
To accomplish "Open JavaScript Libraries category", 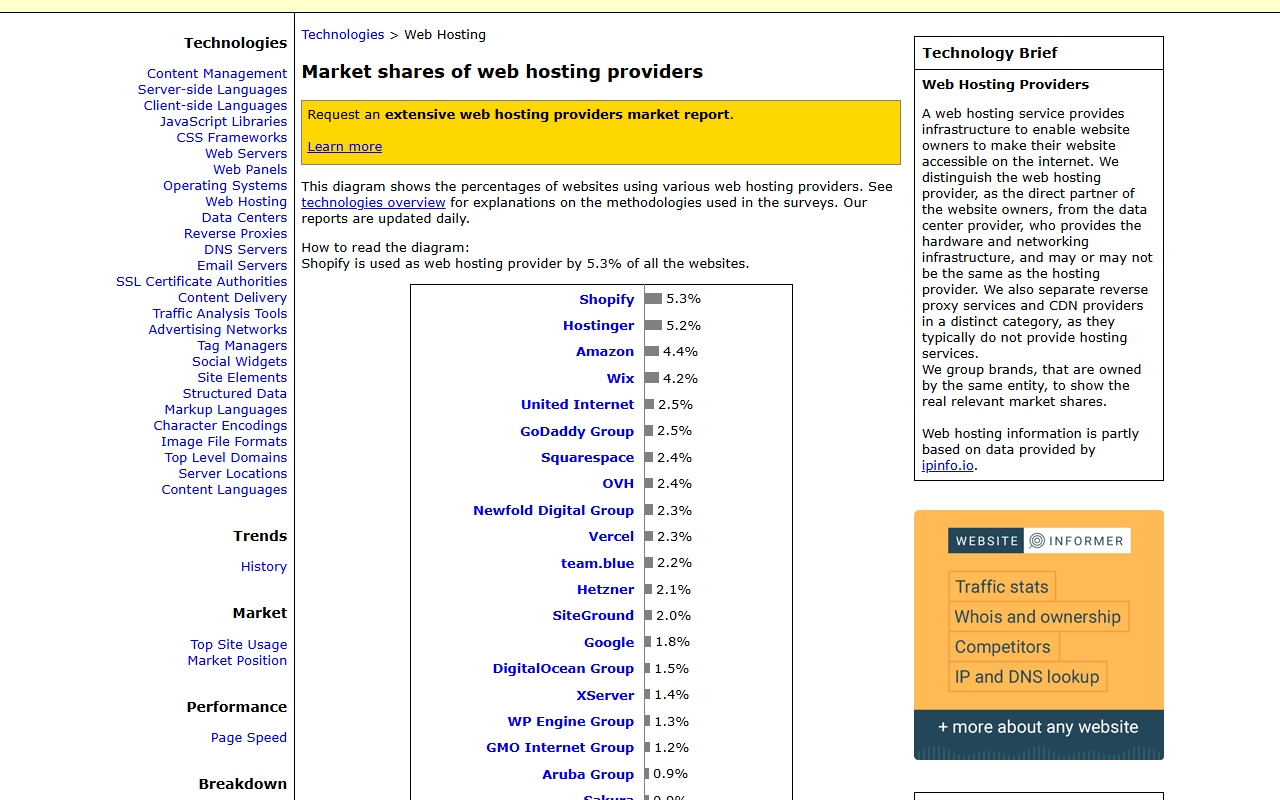I will (x=223, y=122).
